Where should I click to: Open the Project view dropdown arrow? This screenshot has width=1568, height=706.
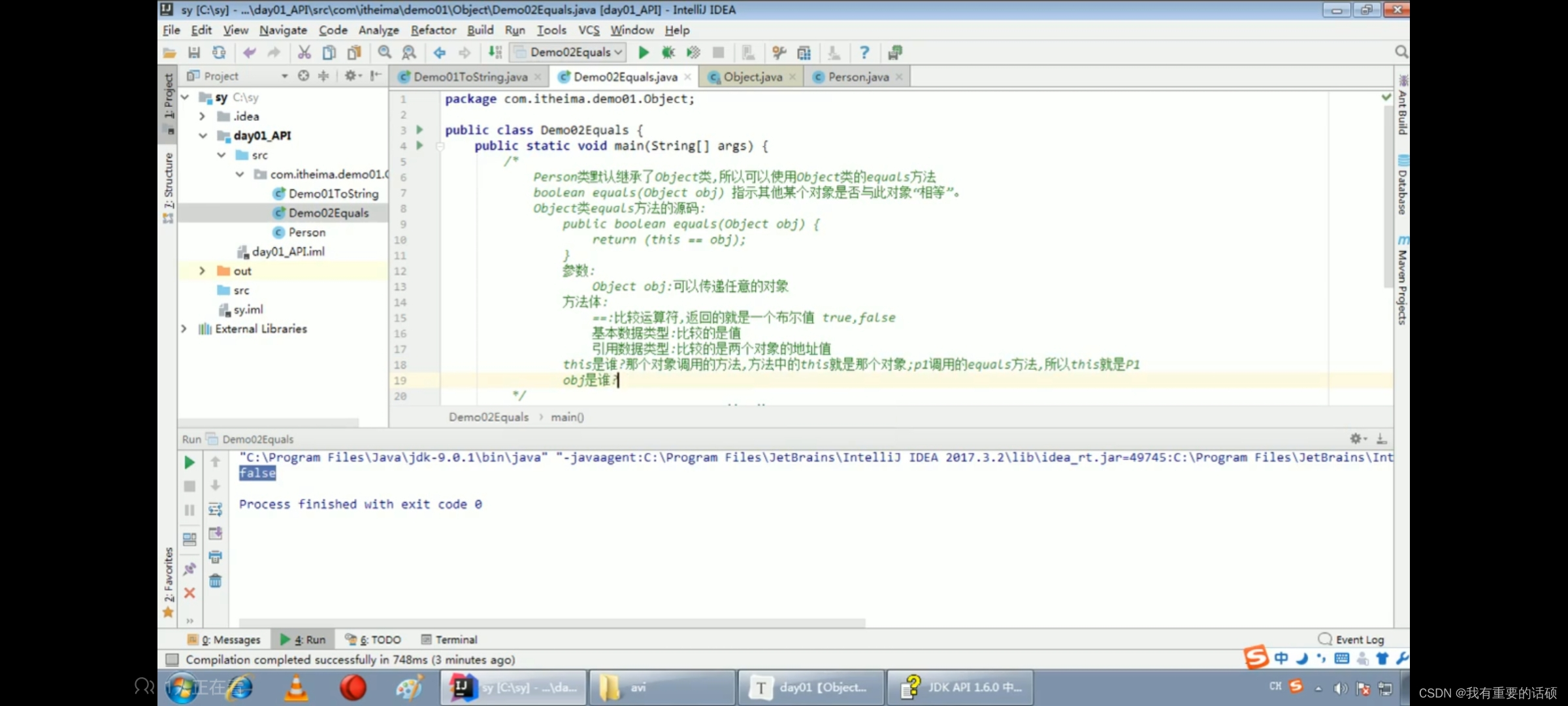[x=285, y=76]
